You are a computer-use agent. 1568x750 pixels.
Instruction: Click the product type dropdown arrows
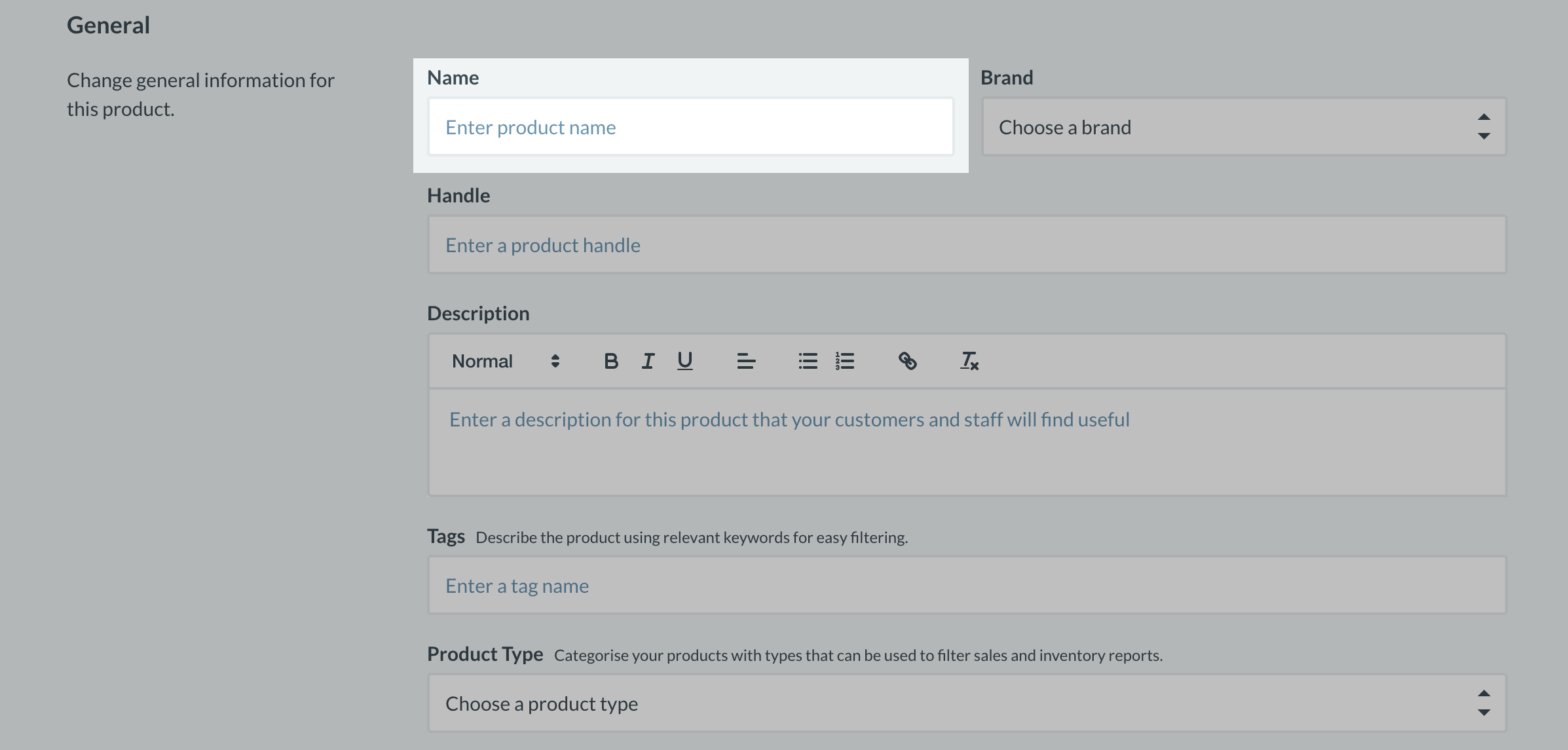1484,703
